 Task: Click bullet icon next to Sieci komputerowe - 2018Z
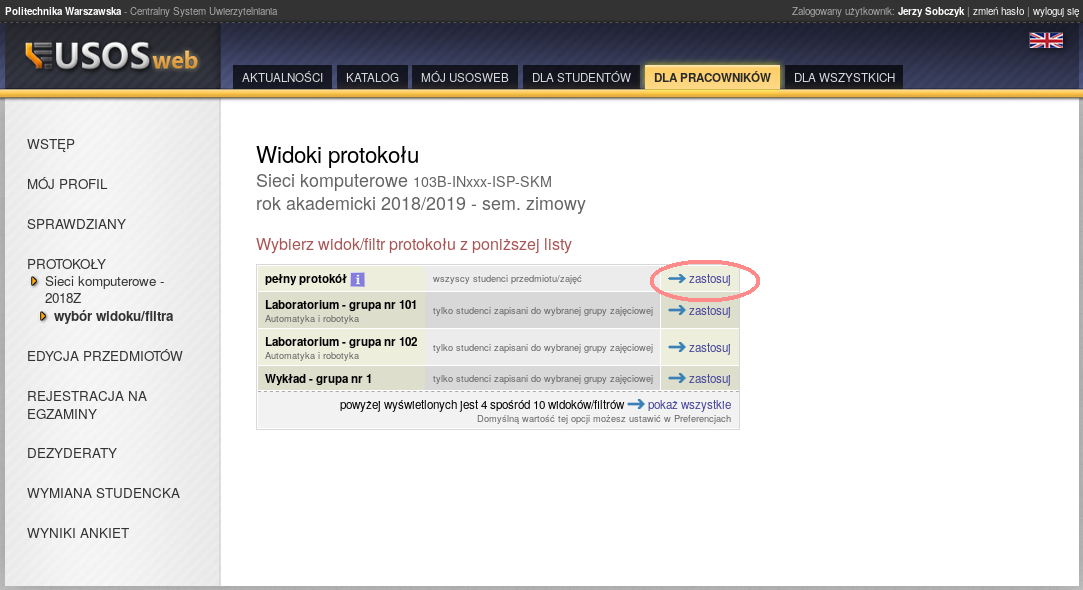[x=35, y=282]
